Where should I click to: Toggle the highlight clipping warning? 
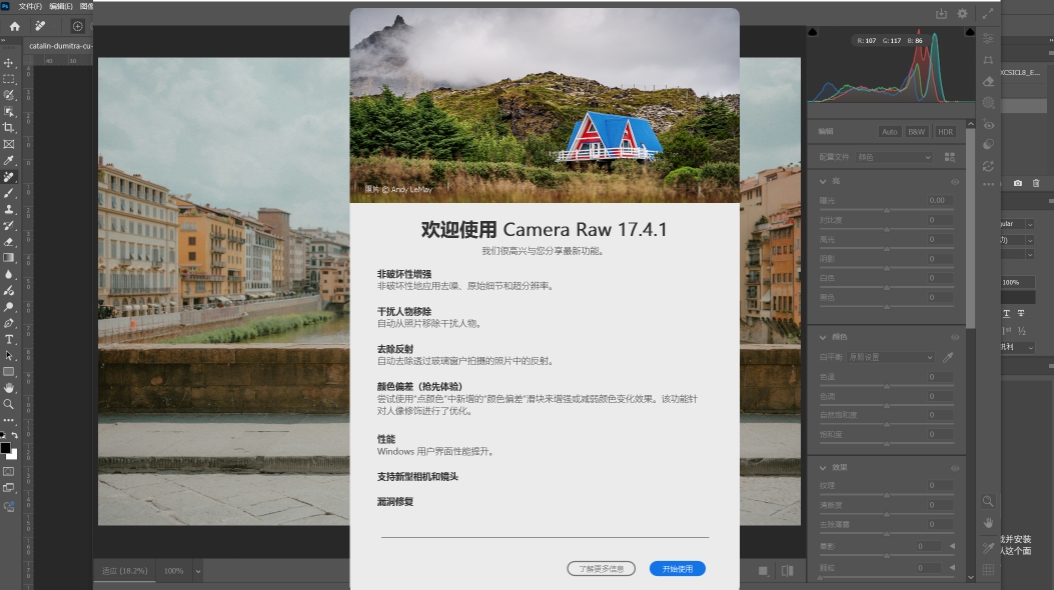[969, 32]
